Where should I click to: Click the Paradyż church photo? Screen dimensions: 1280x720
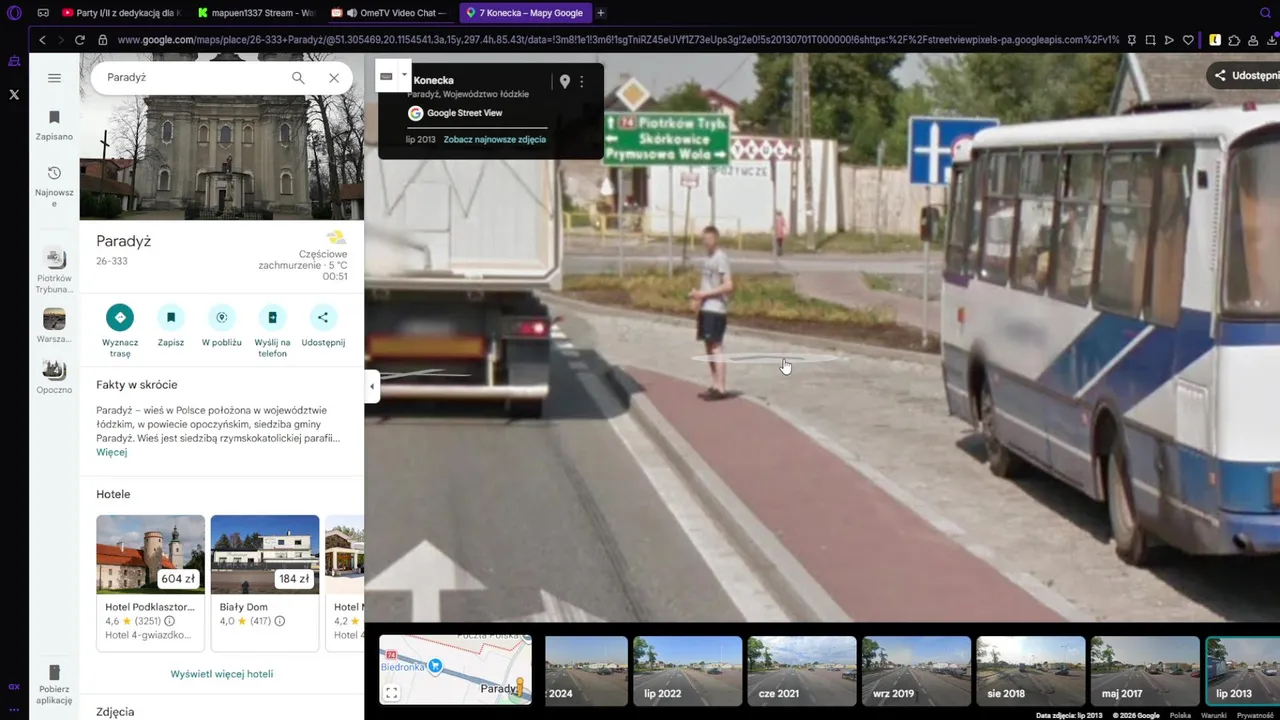point(222,137)
